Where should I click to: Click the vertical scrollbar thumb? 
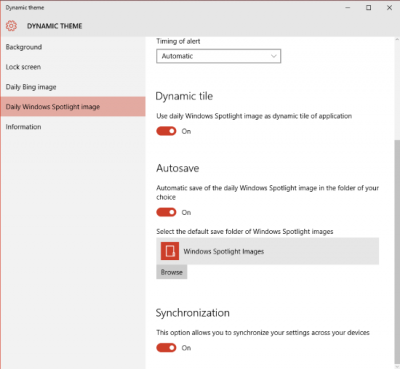pos(397,253)
